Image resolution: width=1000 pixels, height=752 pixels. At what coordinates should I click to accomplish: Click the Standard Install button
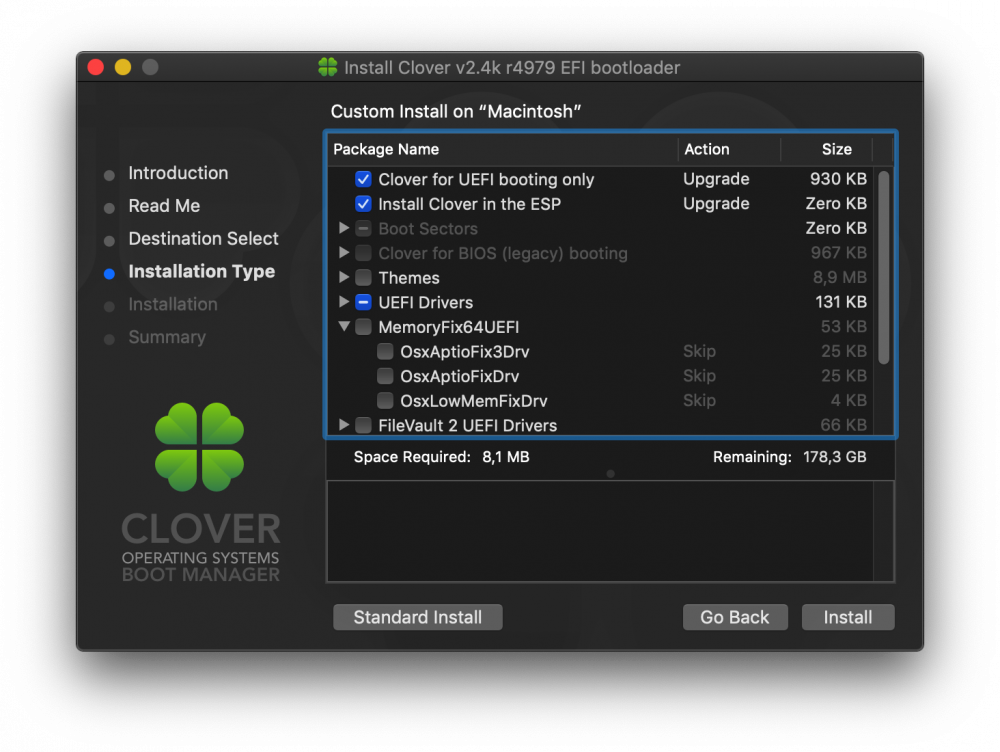point(418,617)
